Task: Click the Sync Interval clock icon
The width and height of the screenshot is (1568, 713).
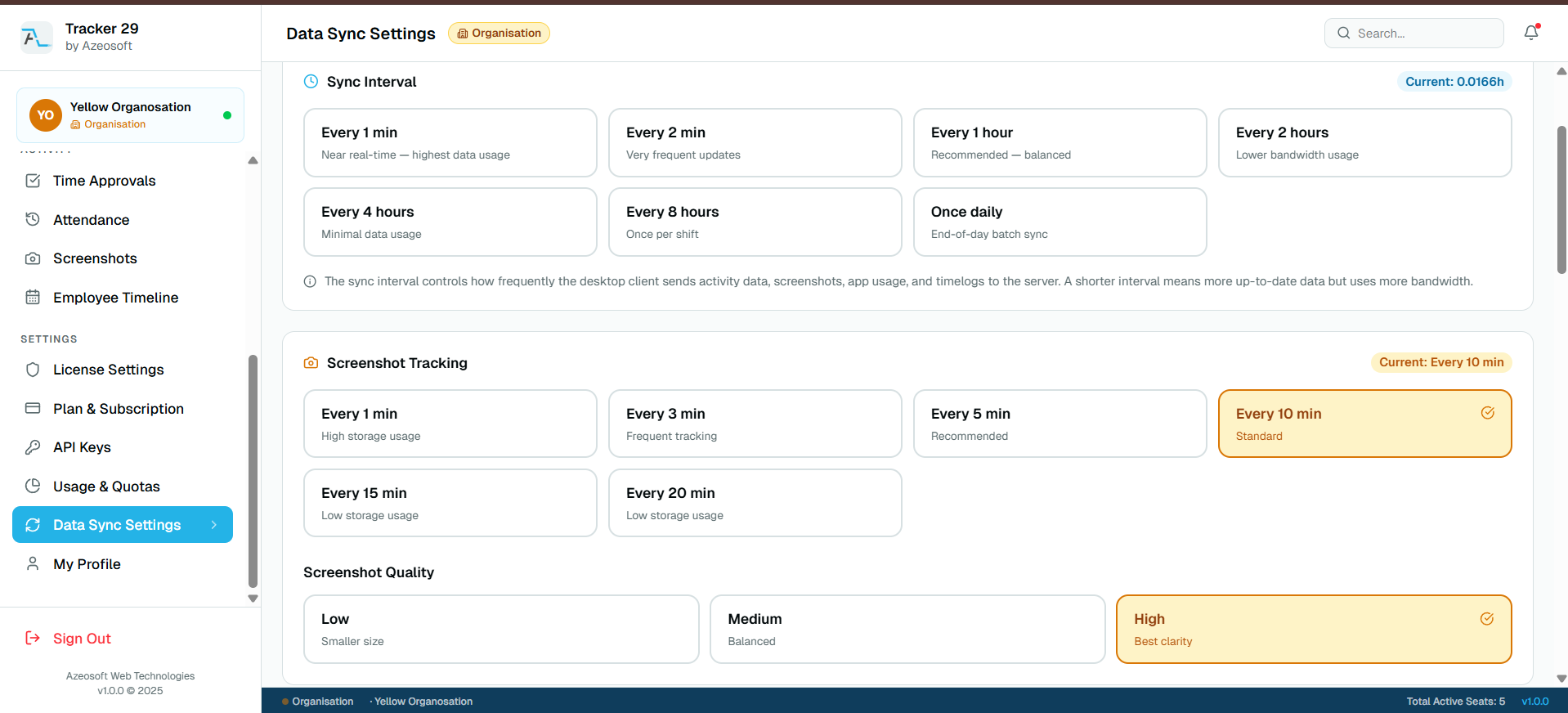Action: click(311, 81)
